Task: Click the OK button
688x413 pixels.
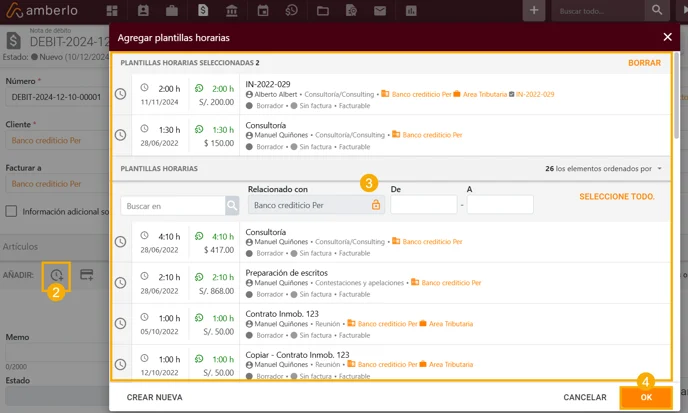Action: pyautogui.click(x=646, y=397)
